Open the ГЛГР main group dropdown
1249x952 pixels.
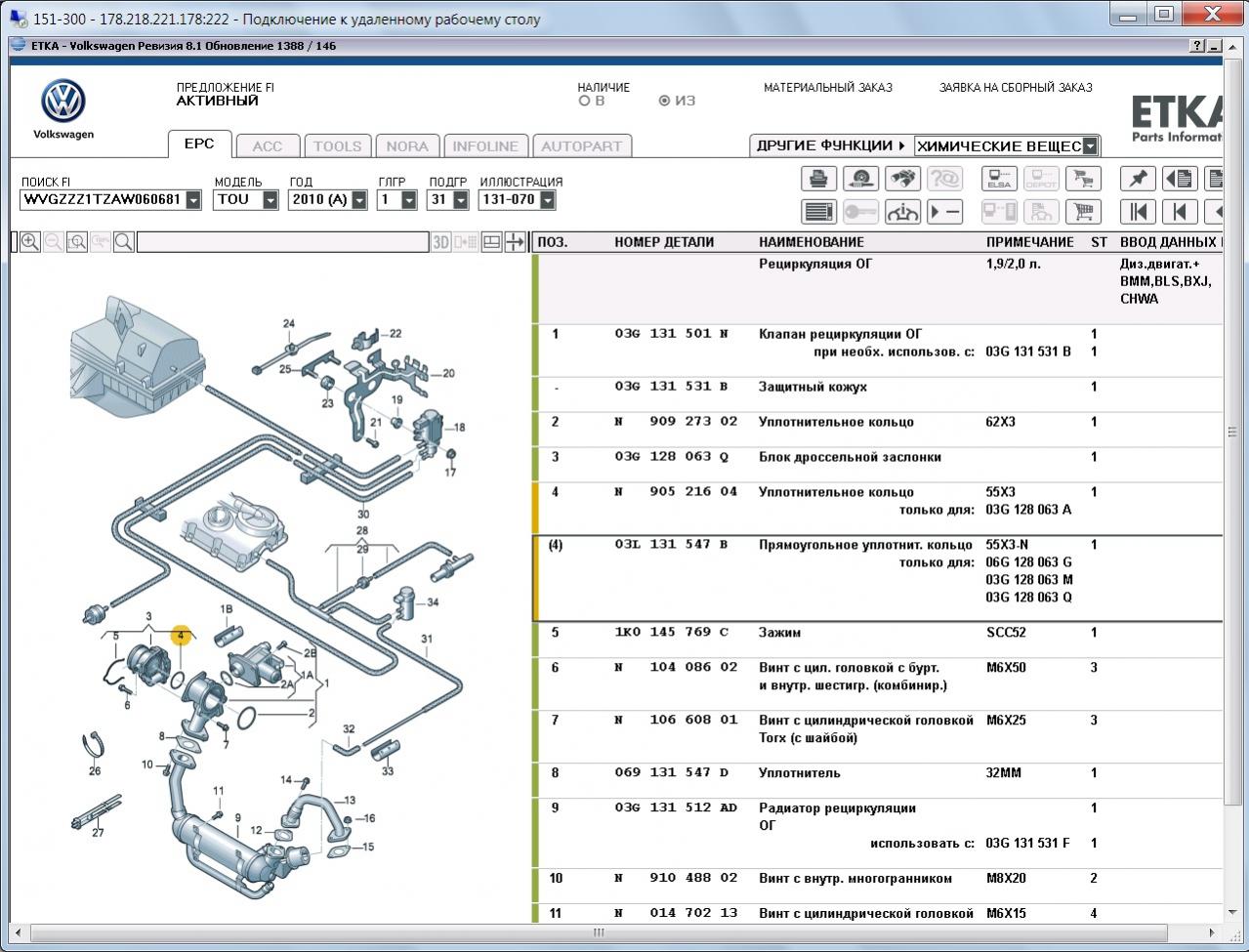pyautogui.click(x=409, y=200)
